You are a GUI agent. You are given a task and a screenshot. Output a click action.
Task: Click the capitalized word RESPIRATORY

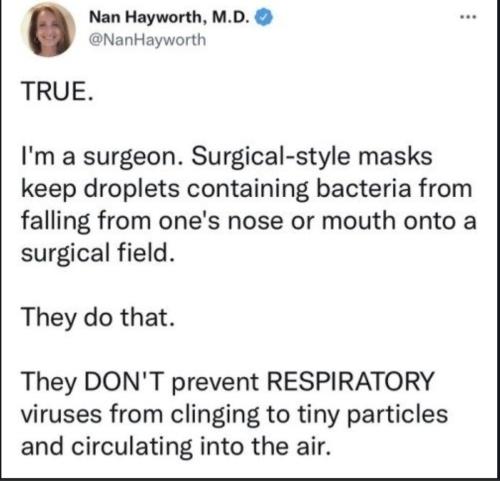(350, 382)
